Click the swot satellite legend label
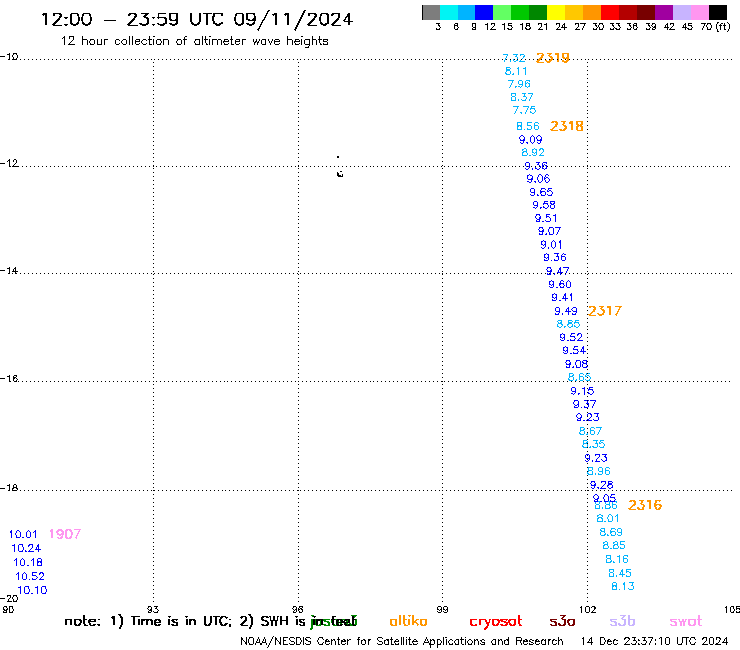The width and height of the screenshot is (740, 650). 686,621
